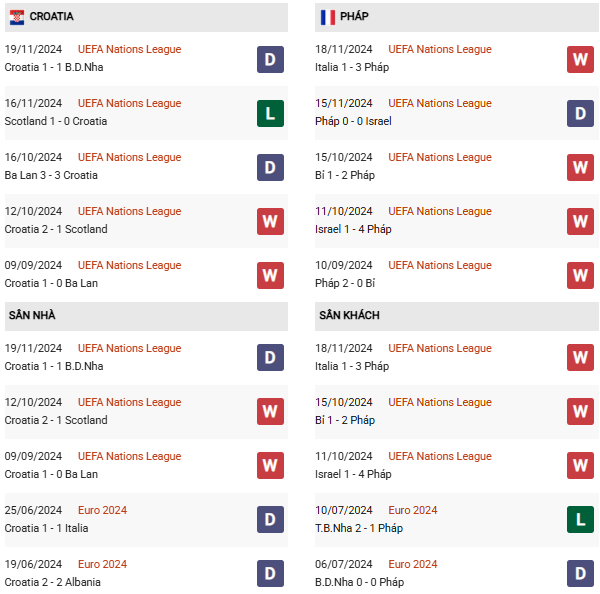Open the Euro 2024 link dated 06/07/2024

click(x=412, y=564)
